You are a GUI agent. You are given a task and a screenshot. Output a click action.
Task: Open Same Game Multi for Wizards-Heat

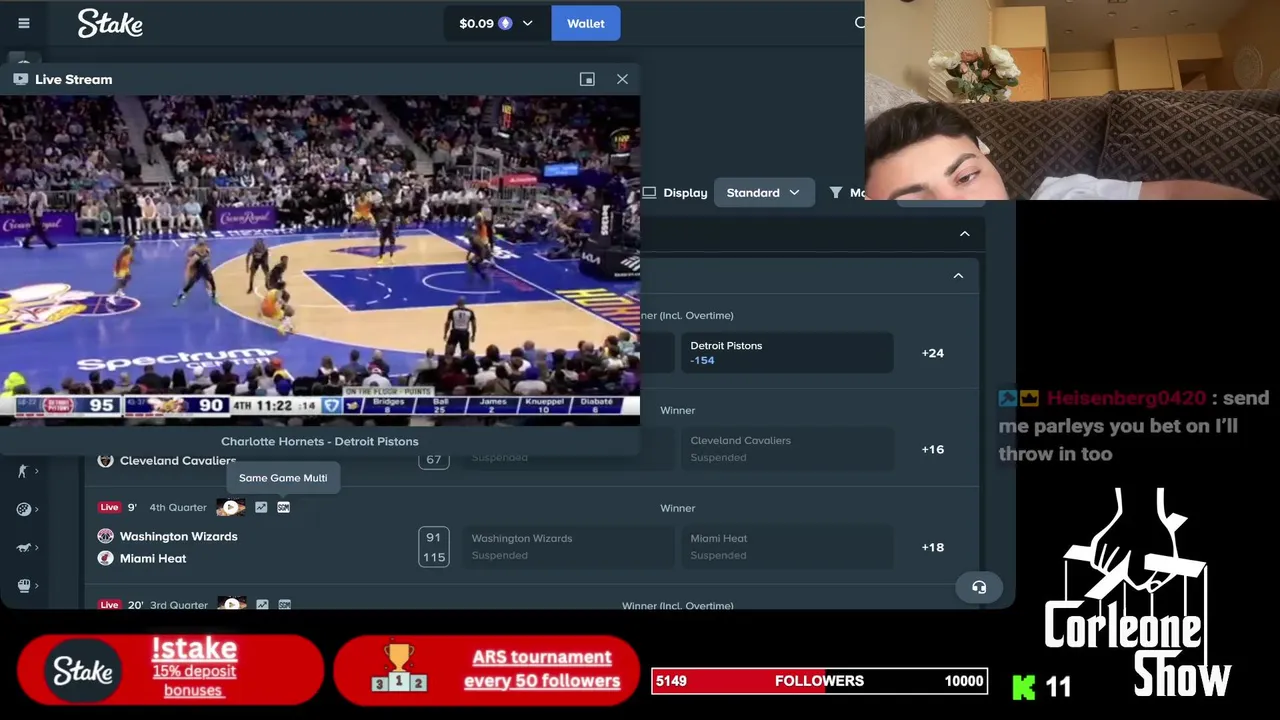pyautogui.click(x=284, y=507)
